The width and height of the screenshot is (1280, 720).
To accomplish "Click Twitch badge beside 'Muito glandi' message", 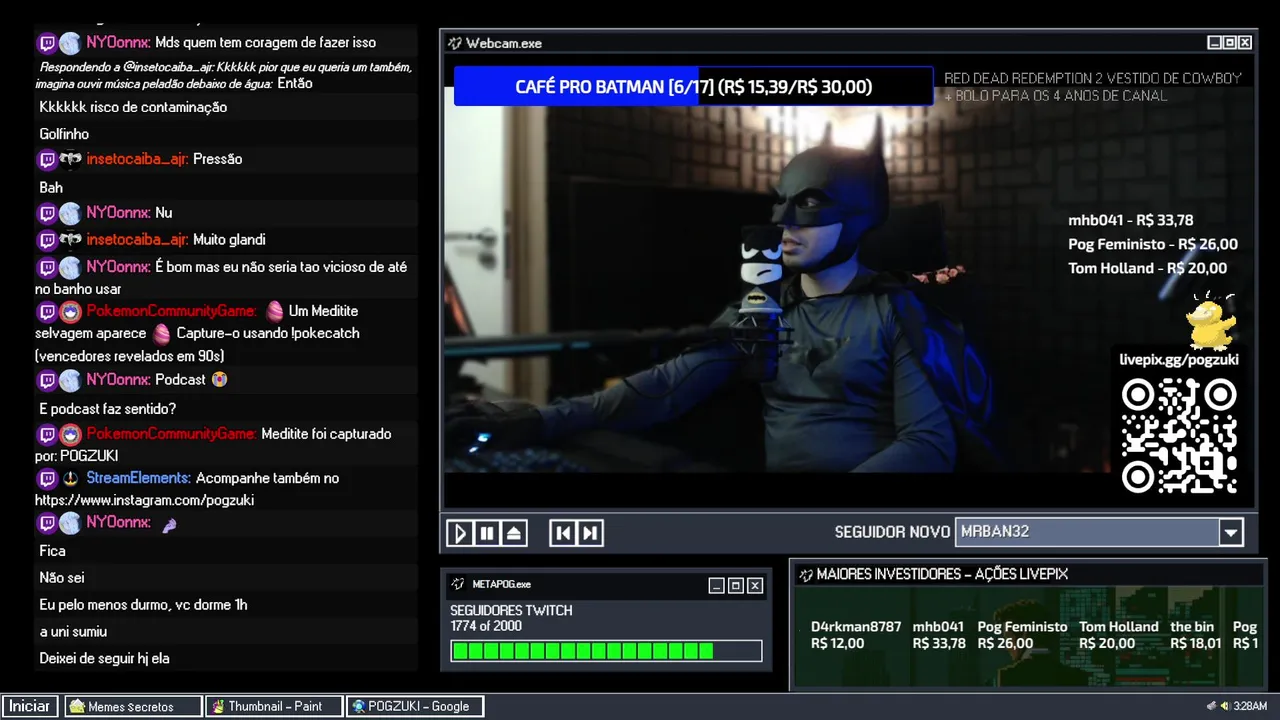I will coord(47,240).
